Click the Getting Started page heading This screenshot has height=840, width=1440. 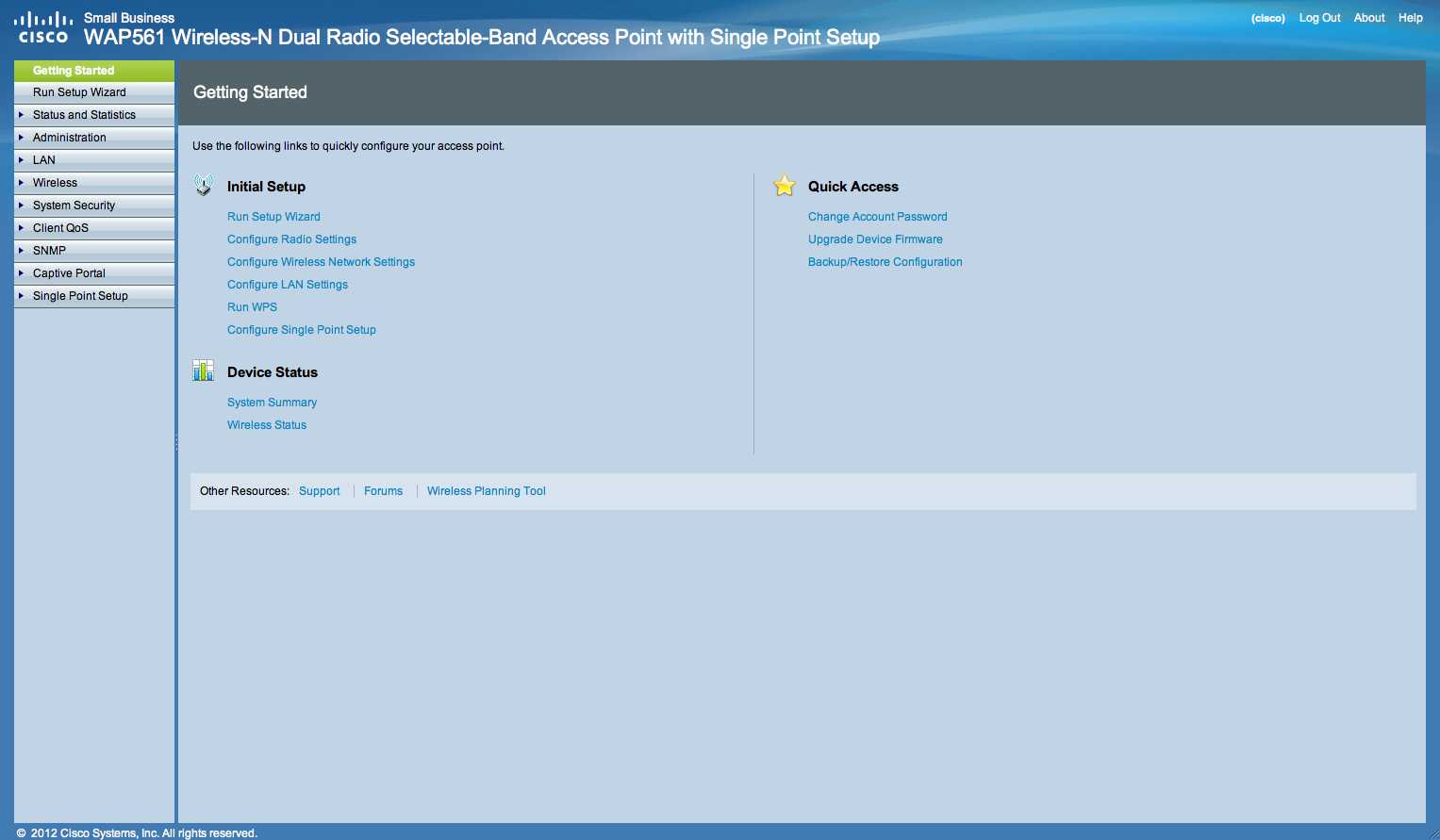pyautogui.click(x=250, y=92)
